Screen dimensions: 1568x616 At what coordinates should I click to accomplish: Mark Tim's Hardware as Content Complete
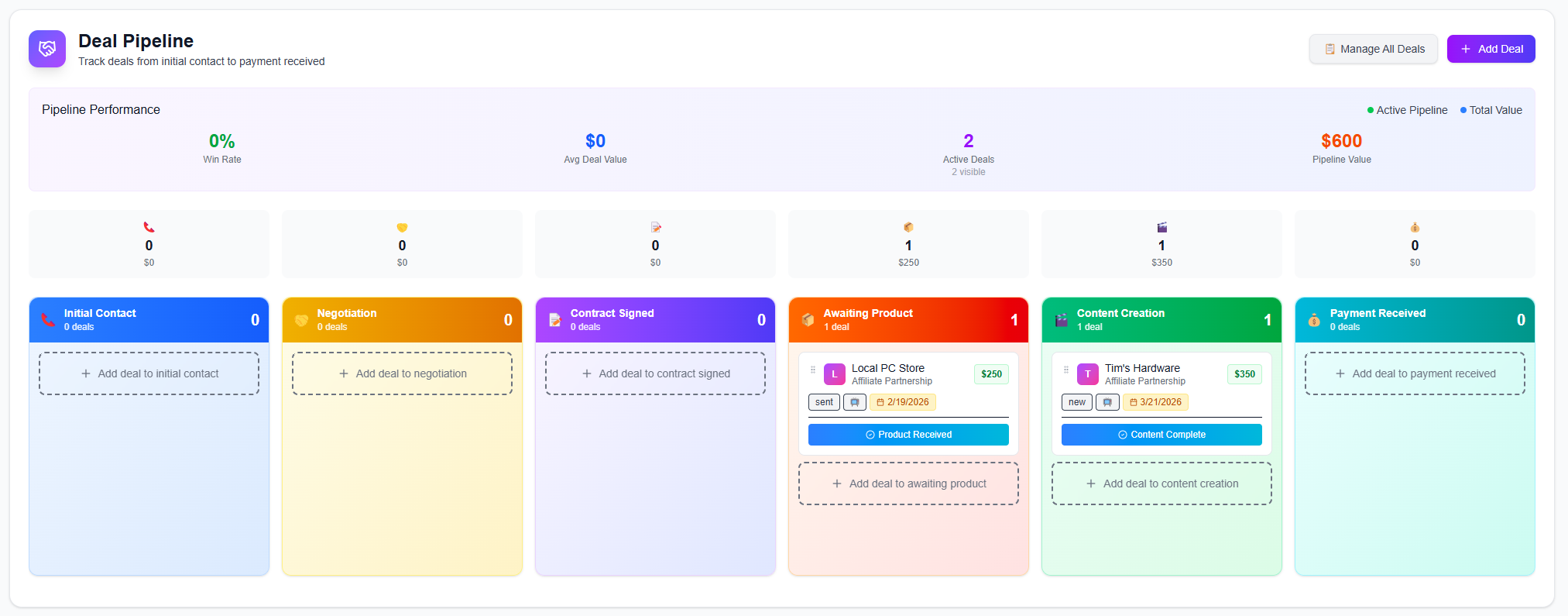(1161, 435)
